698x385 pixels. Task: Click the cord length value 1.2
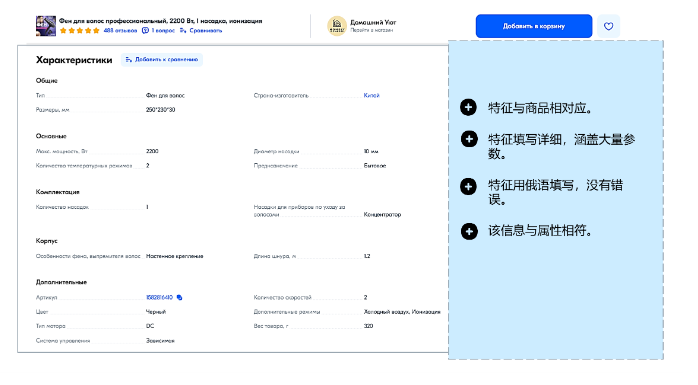(x=367, y=256)
